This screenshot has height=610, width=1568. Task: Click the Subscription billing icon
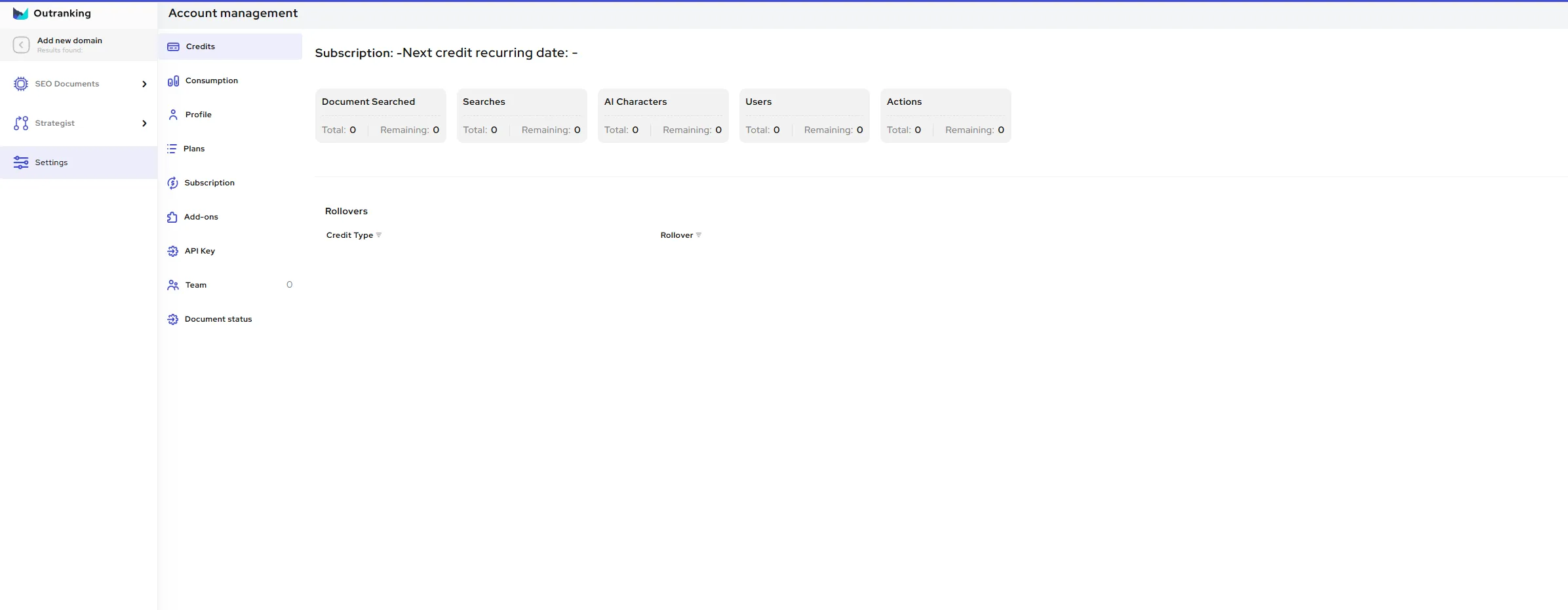pyautogui.click(x=172, y=183)
